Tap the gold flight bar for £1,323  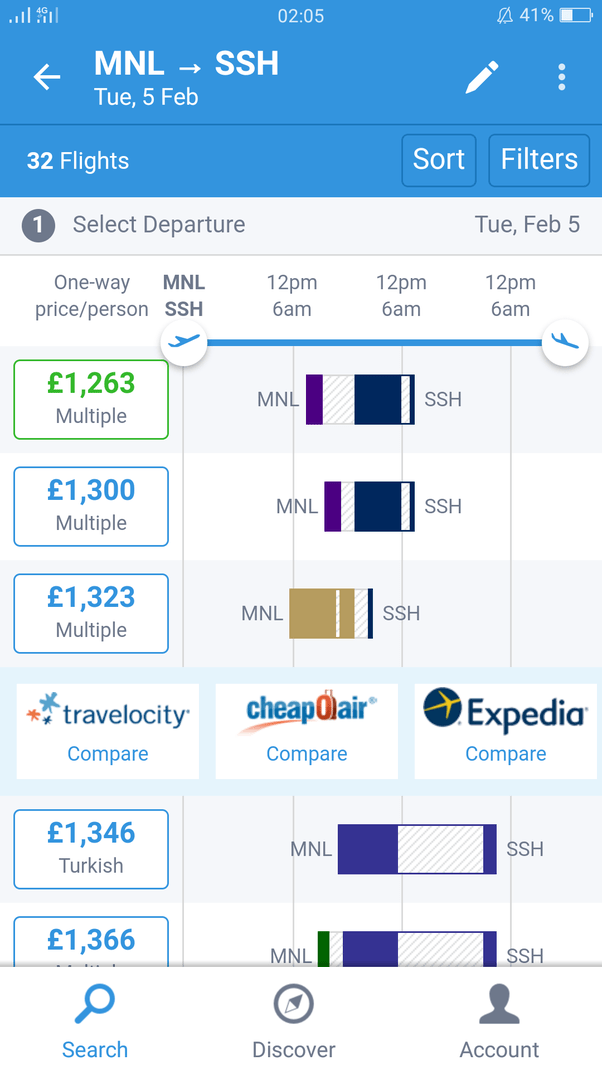[331, 613]
